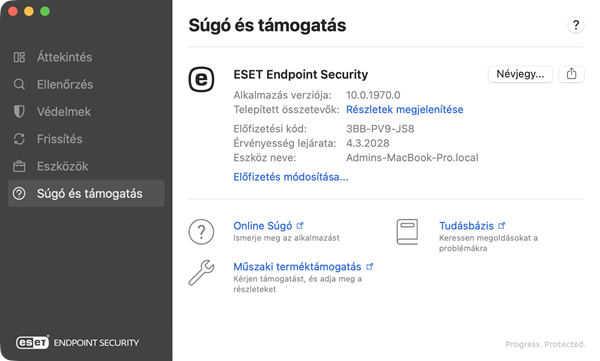This screenshot has height=361, width=600.
Task: Click the ESET 'e' product logo
Action: coord(201,80)
